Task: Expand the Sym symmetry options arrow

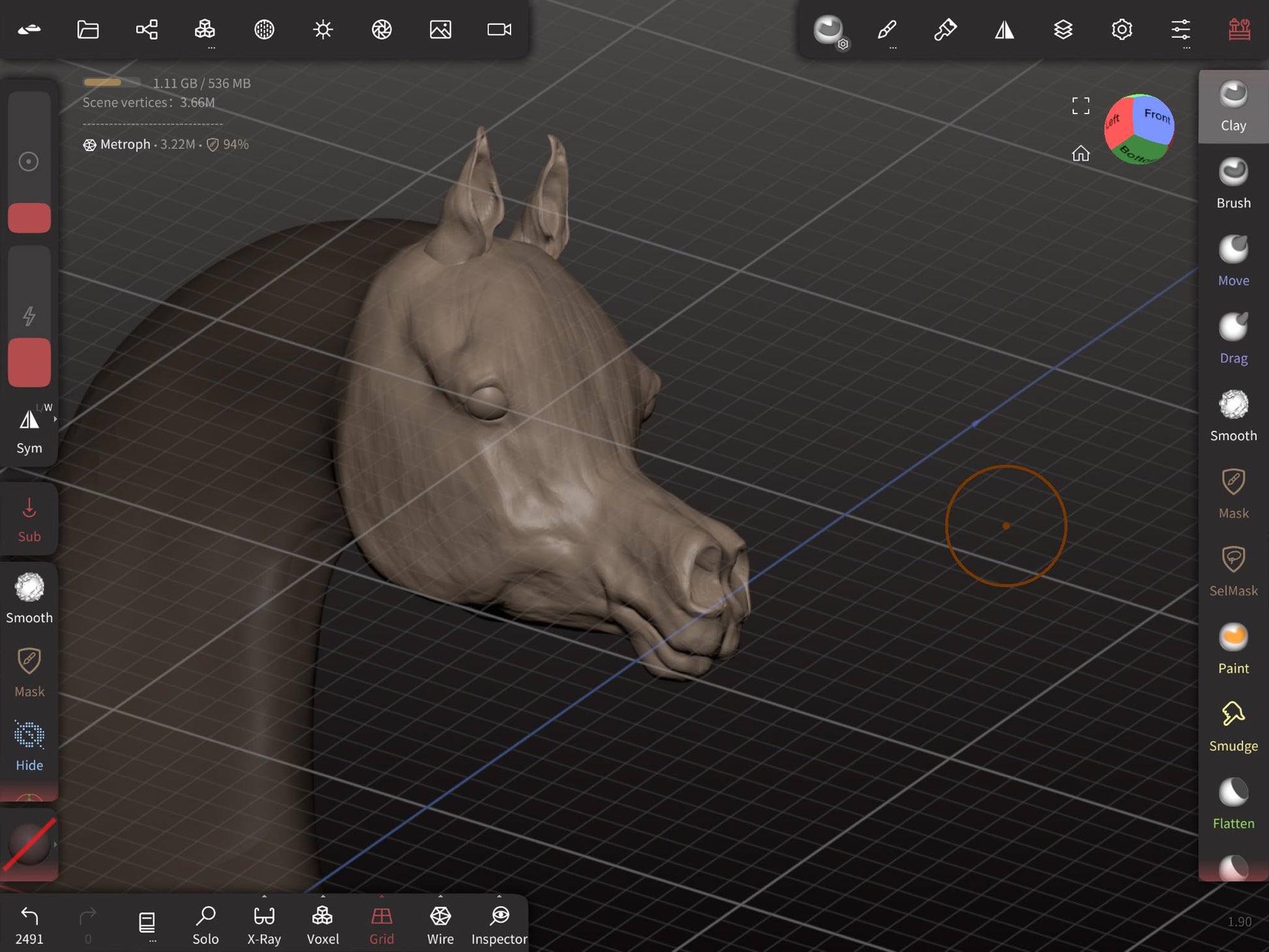Action: [x=55, y=419]
